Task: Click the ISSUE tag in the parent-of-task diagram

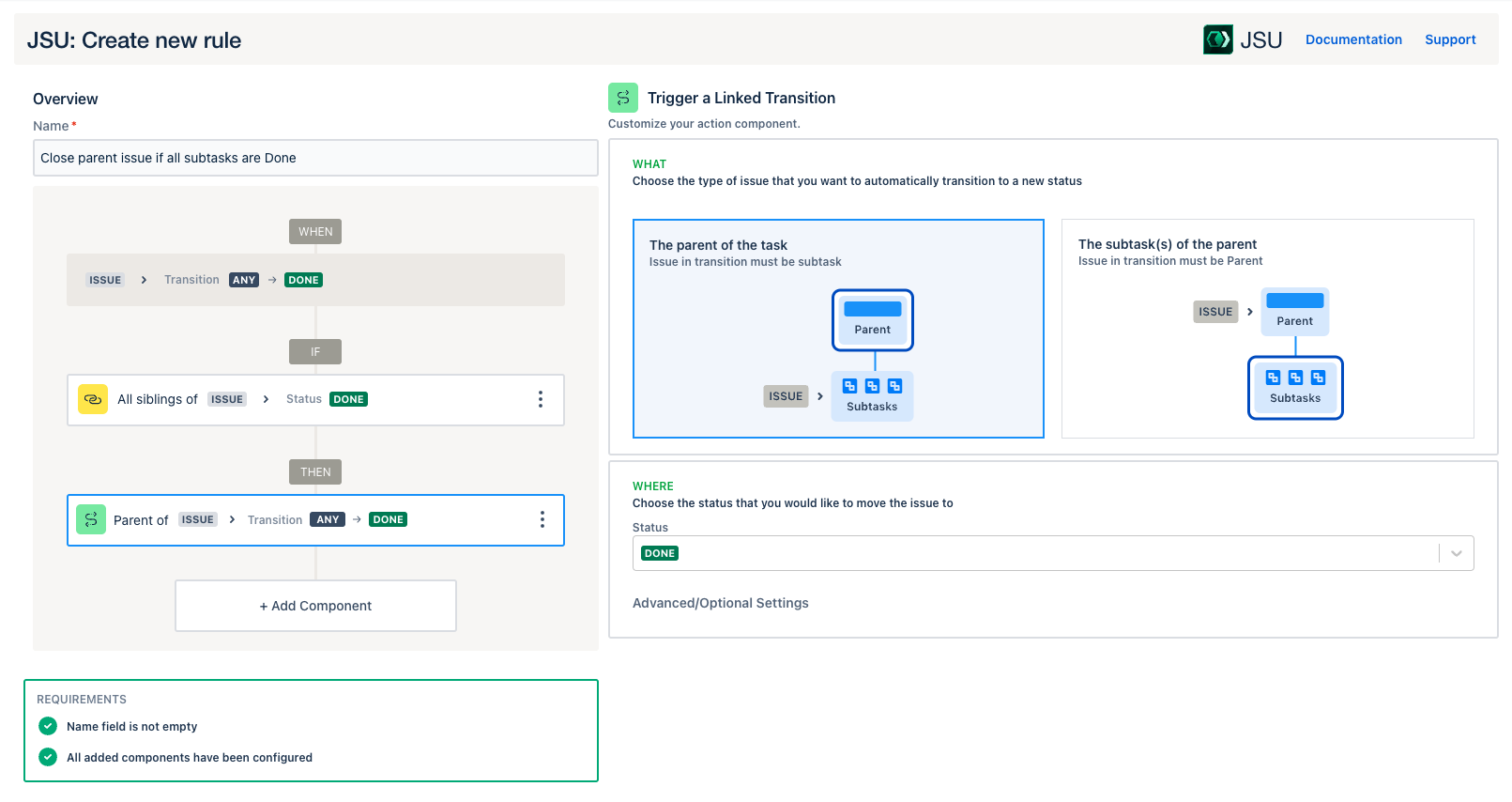Action: (786, 396)
